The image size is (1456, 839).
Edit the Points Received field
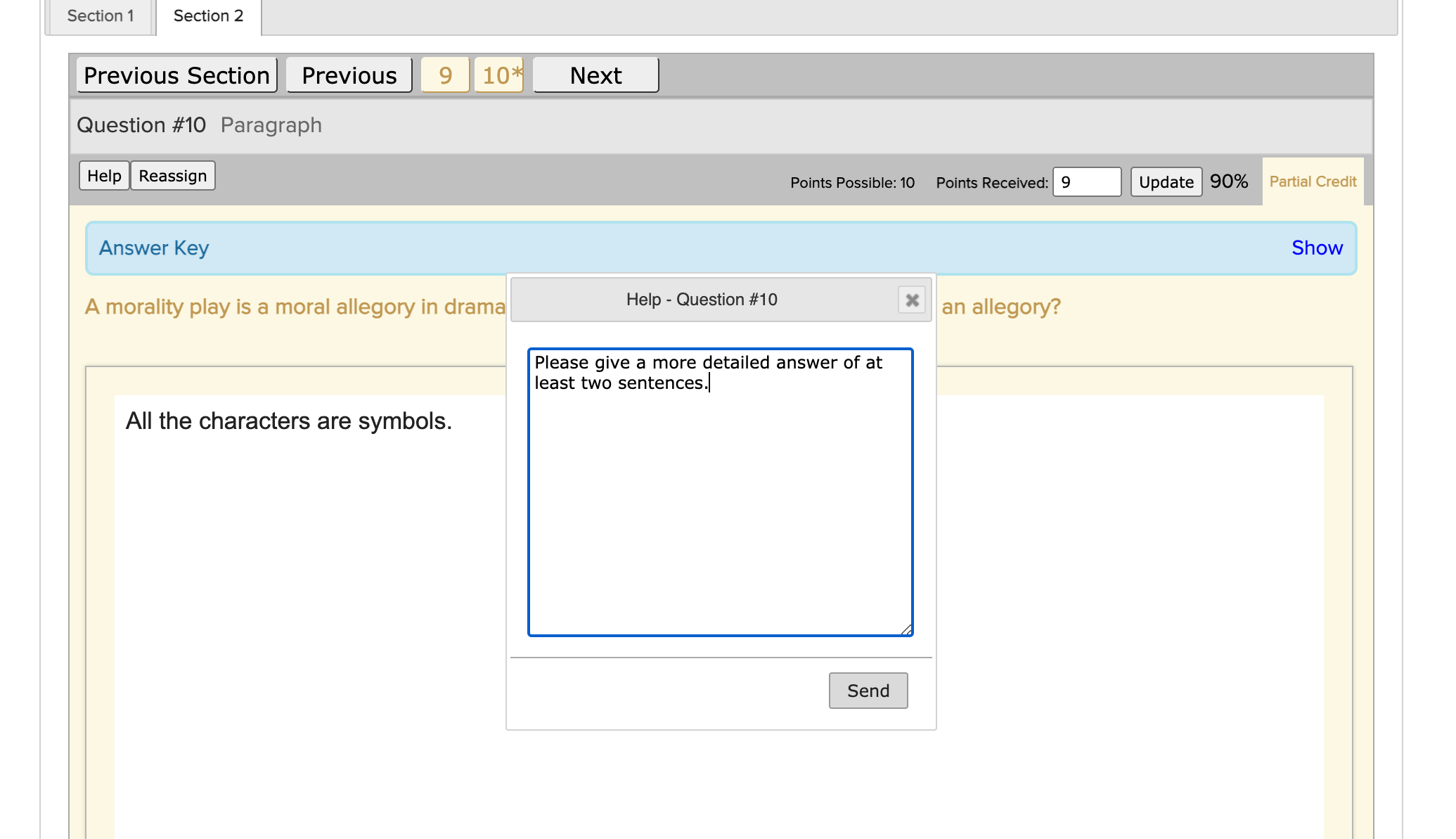[x=1087, y=182]
